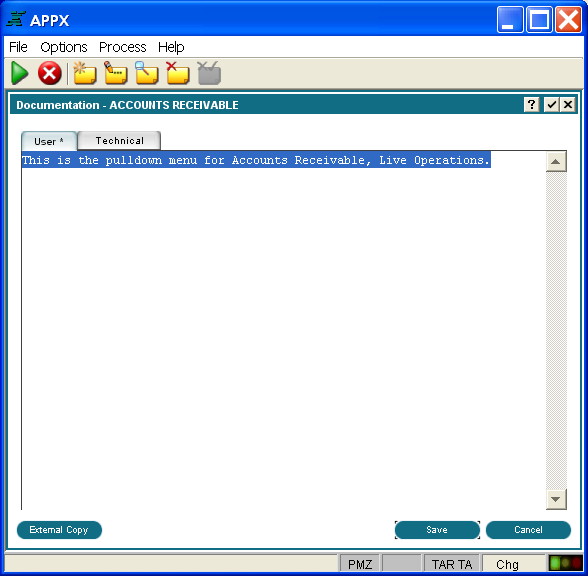The width and height of the screenshot is (588, 576).
Task: Open the Process menu
Action: tap(123, 47)
